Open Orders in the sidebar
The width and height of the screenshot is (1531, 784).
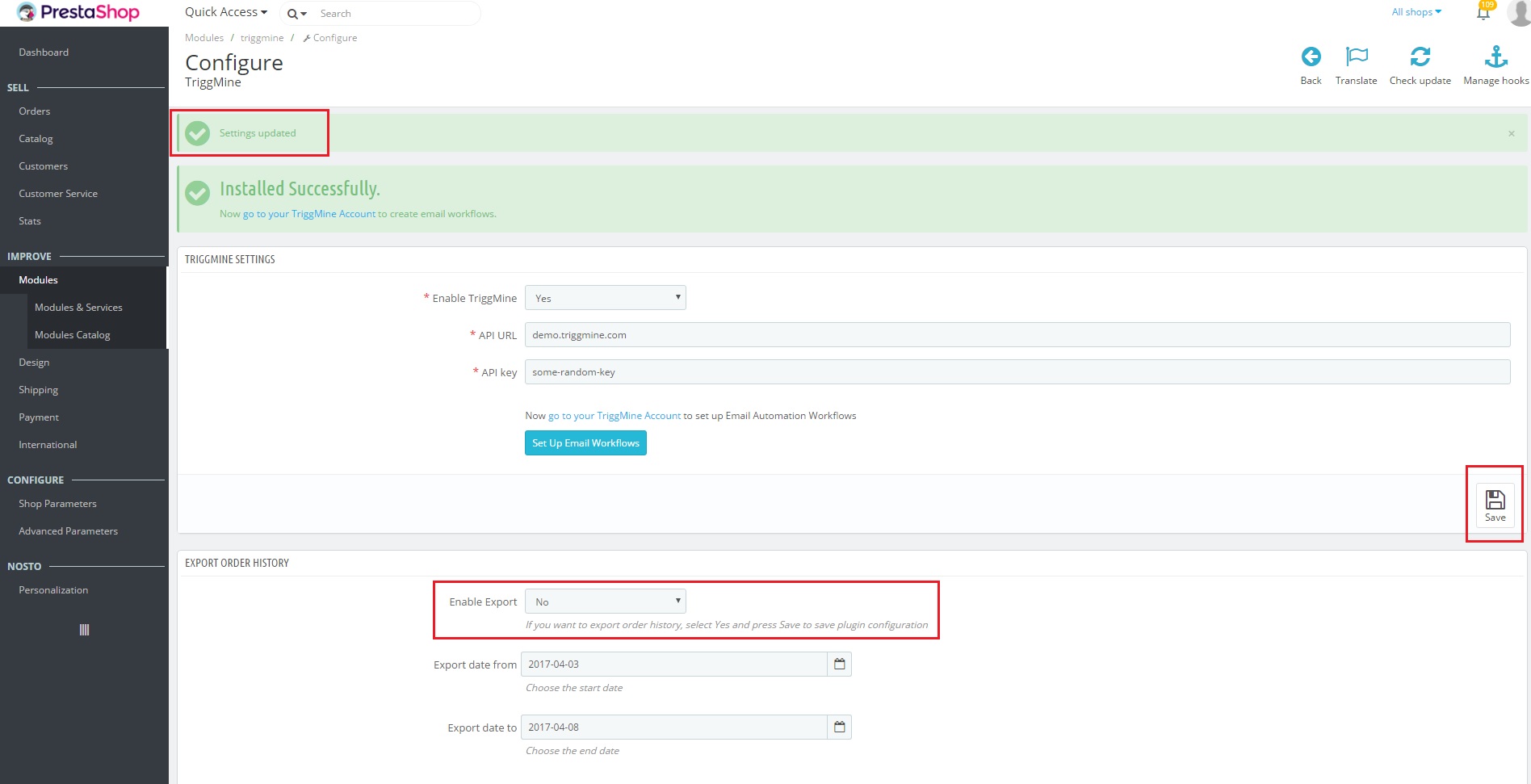35,111
